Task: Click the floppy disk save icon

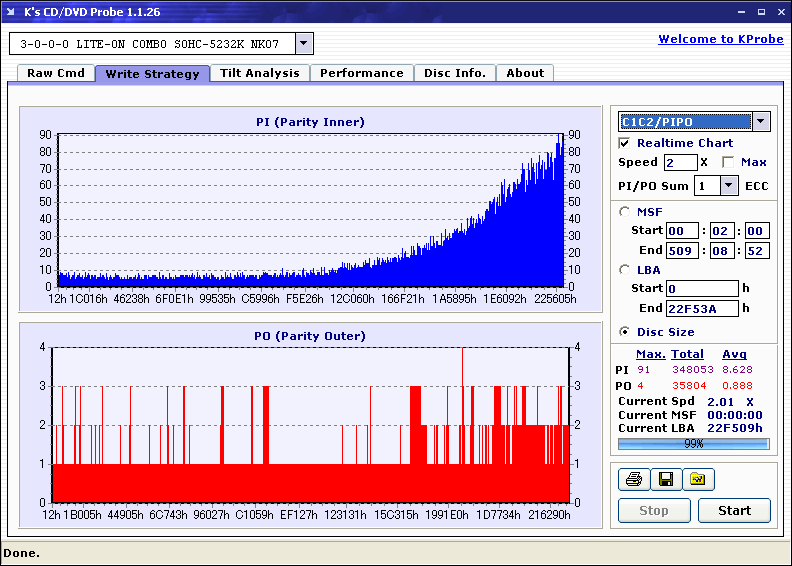Action: coord(665,480)
